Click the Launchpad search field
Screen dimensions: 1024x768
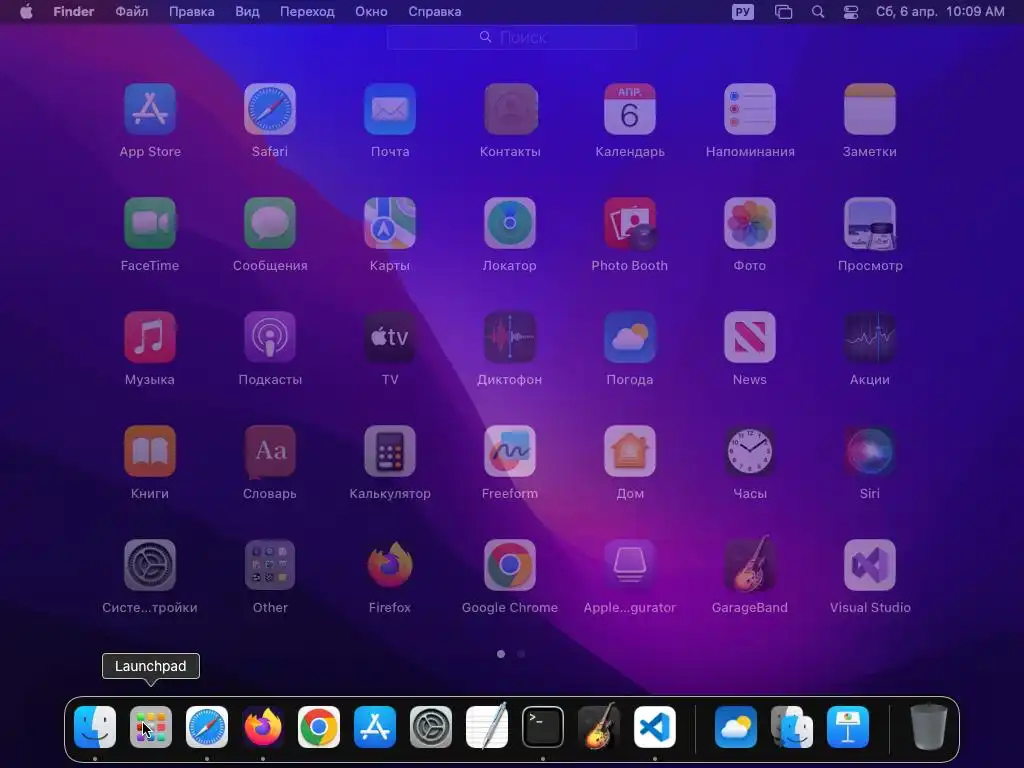tap(512, 37)
